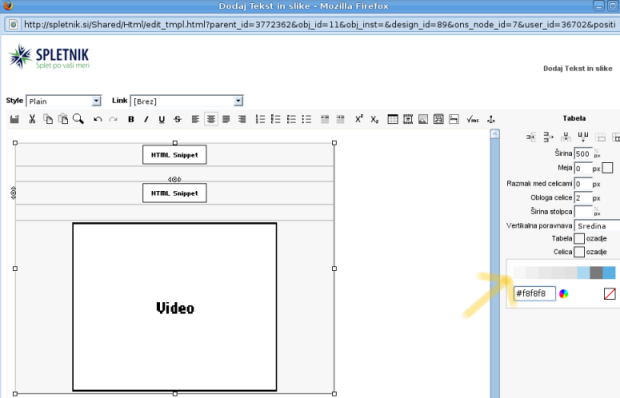Screen dimensions: 620x398
Task: Insert a numbered list
Action: [260, 119]
